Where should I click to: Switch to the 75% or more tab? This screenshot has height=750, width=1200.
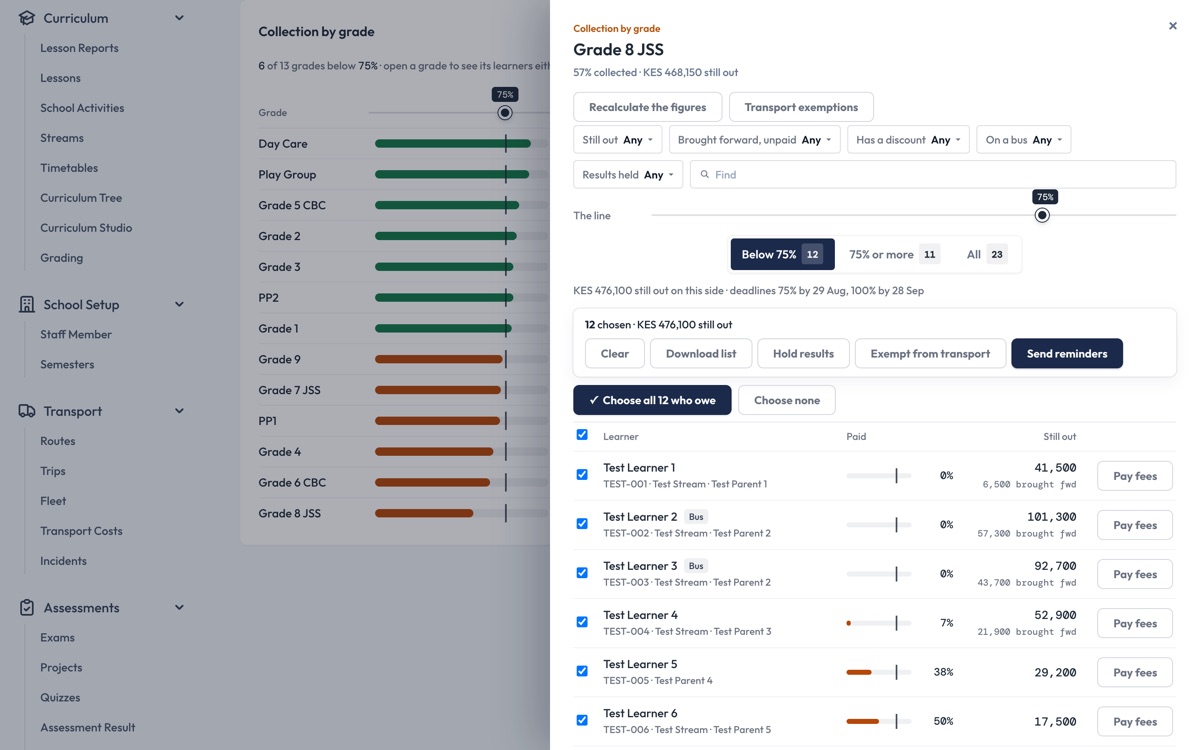pyautogui.click(x=894, y=254)
